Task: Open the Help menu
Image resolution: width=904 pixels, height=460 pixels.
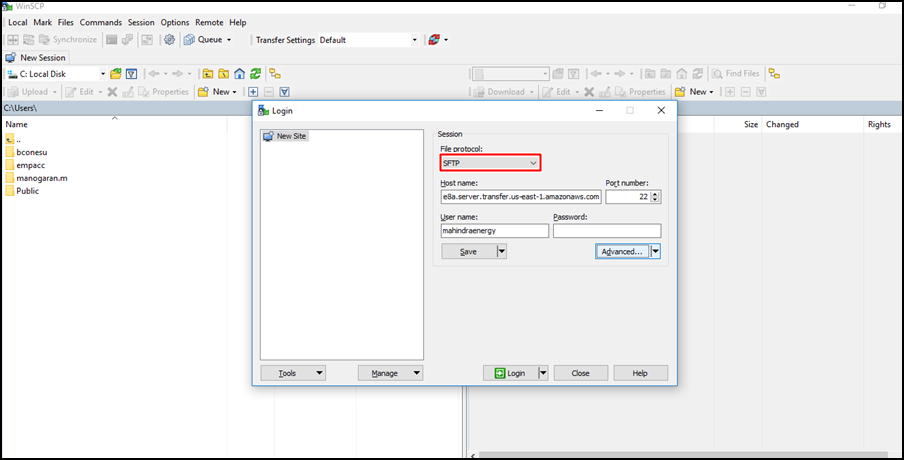Action: 238,22
